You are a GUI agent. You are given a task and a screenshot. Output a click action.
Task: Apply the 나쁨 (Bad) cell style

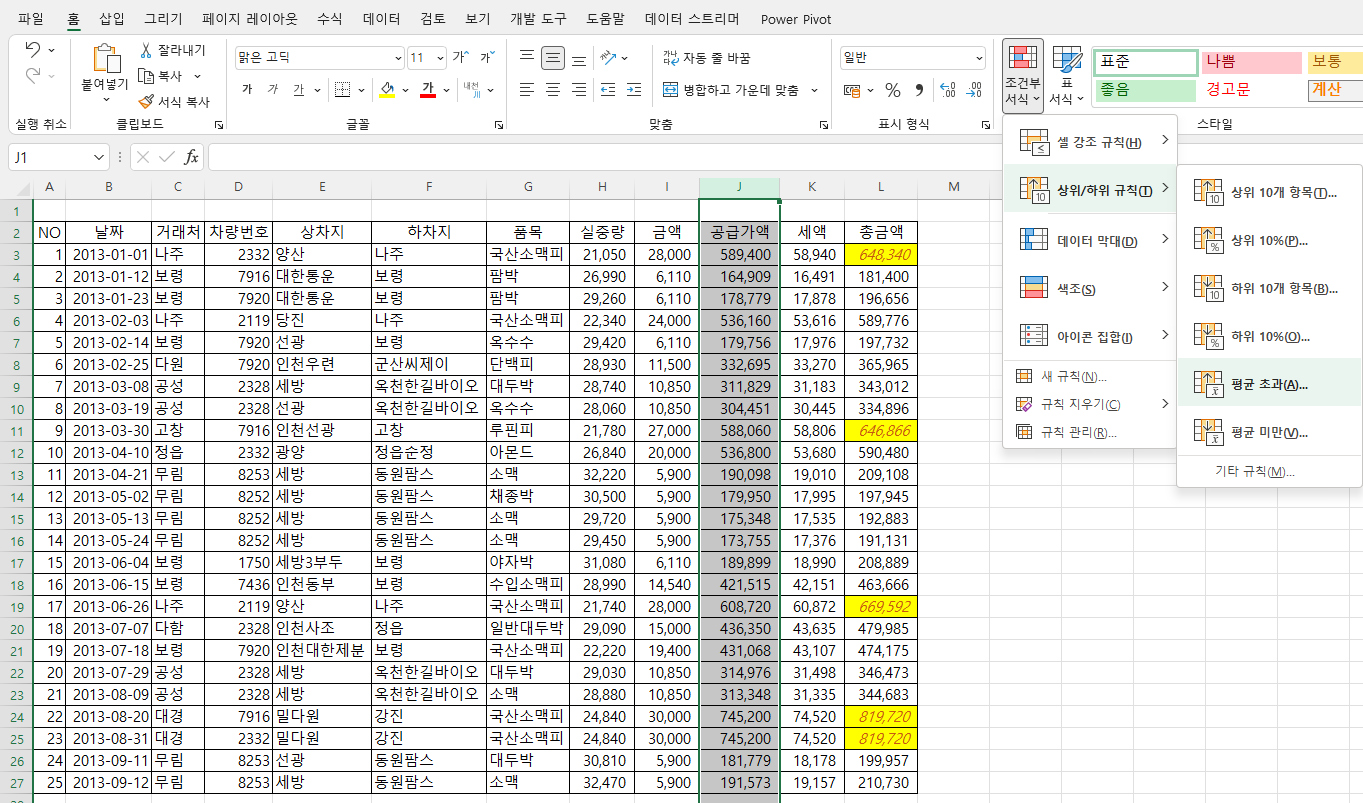tap(1250, 61)
